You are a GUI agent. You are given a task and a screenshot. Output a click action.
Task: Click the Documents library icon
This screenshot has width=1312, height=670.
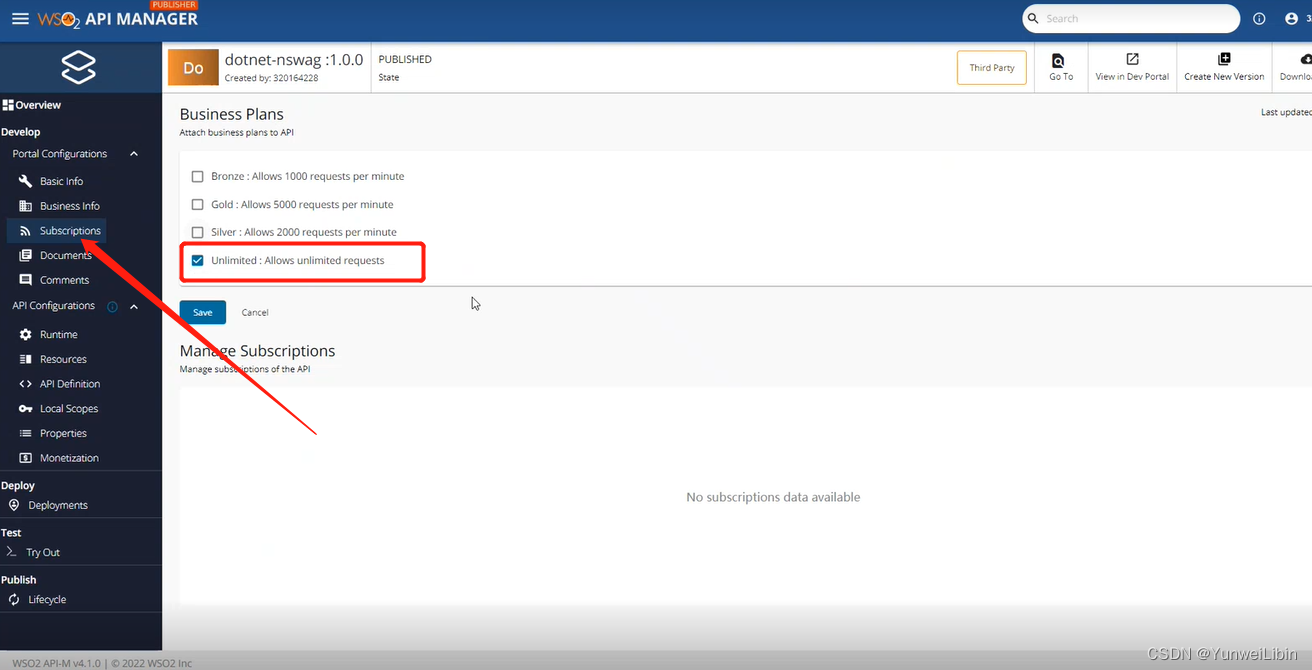click(x=26, y=255)
